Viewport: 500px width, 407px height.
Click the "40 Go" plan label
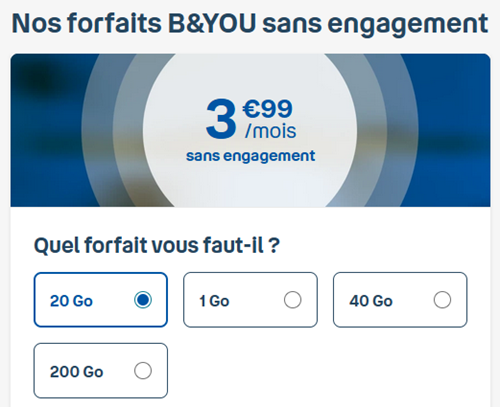(x=371, y=301)
